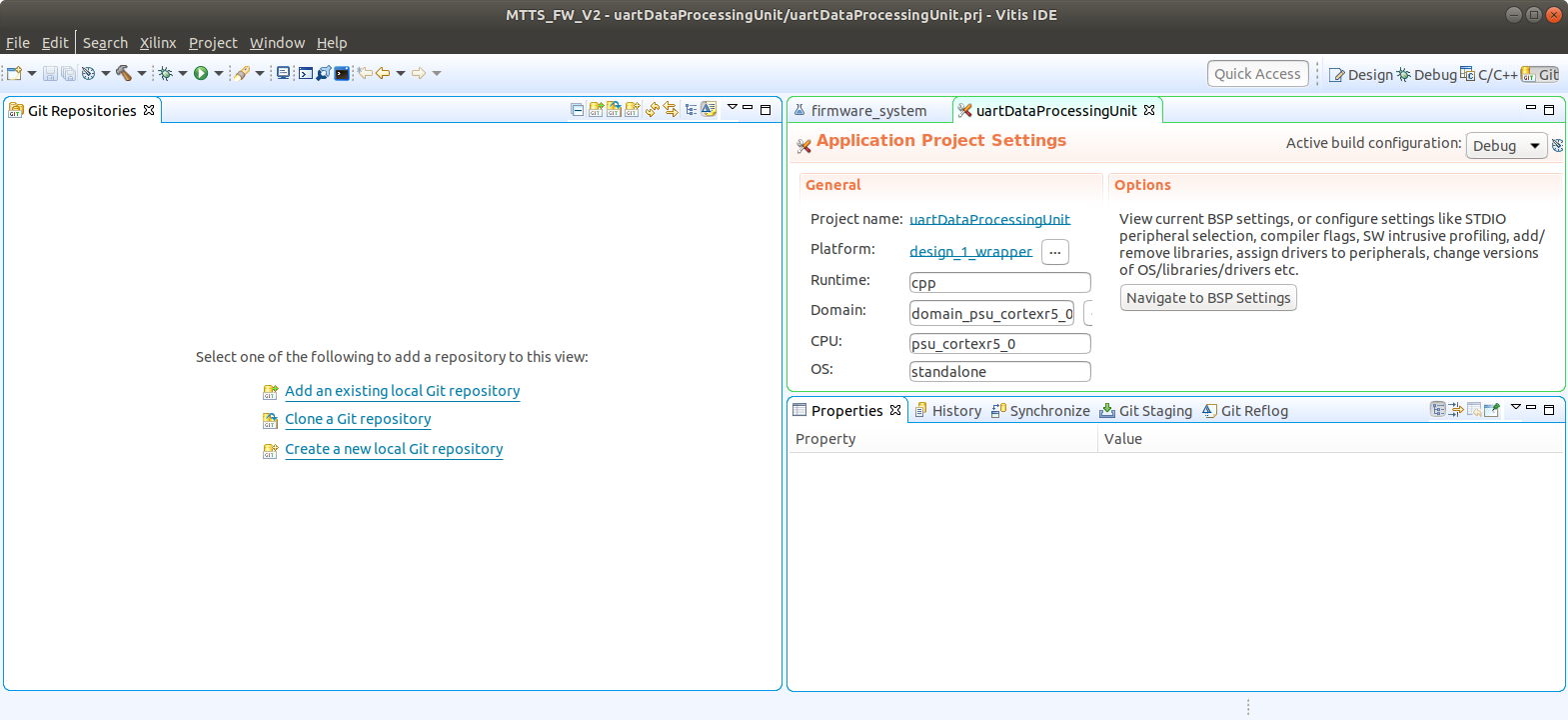The image size is (1568, 720).
Task: Open the Xilinx menu
Action: (158, 43)
